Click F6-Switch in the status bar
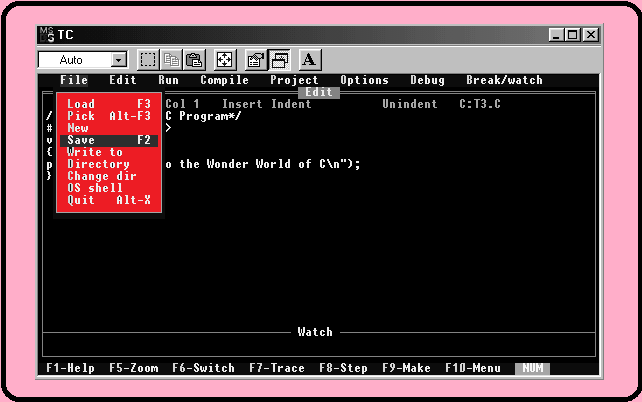The height and width of the screenshot is (402, 642). coord(203,368)
